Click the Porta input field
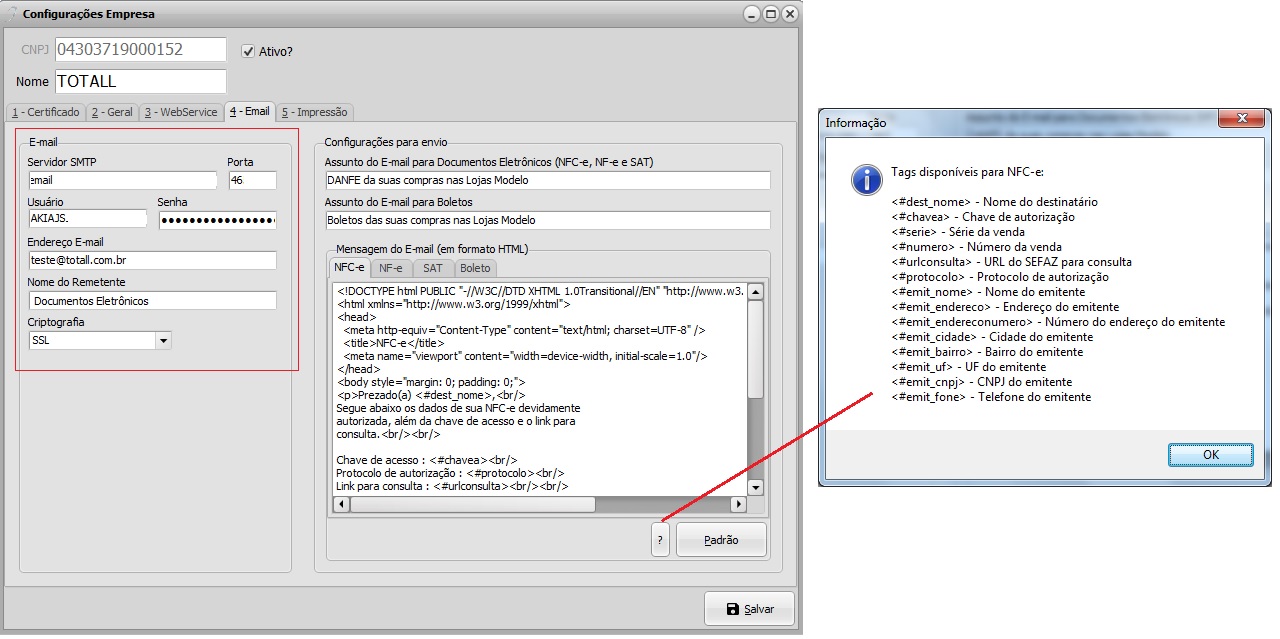The image size is (1280, 639). pos(252,181)
